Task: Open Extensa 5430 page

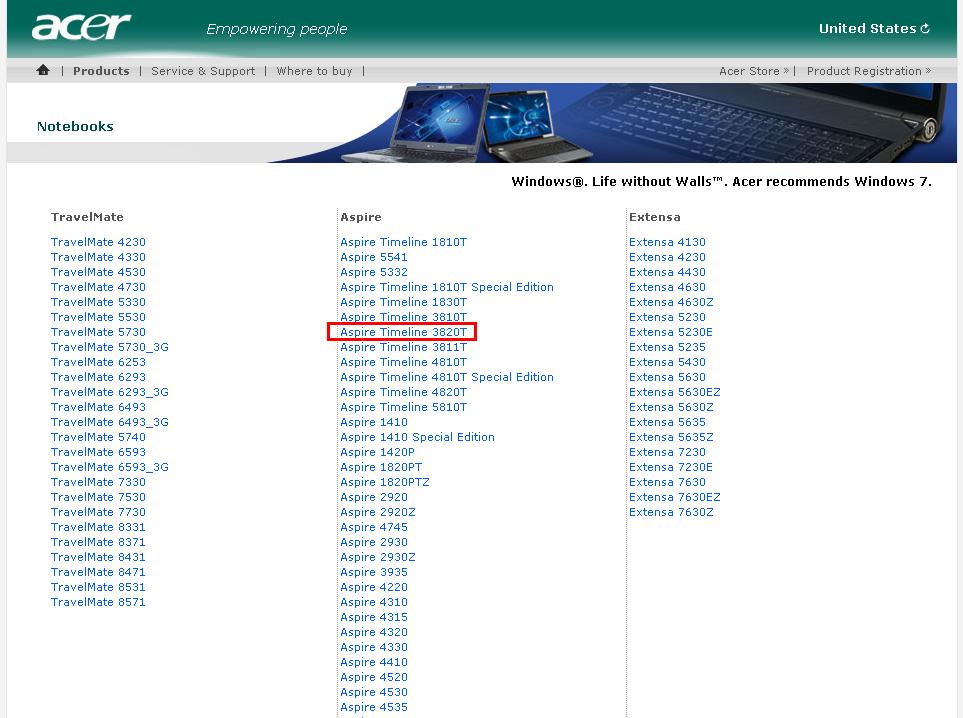Action: pyautogui.click(x=668, y=362)
